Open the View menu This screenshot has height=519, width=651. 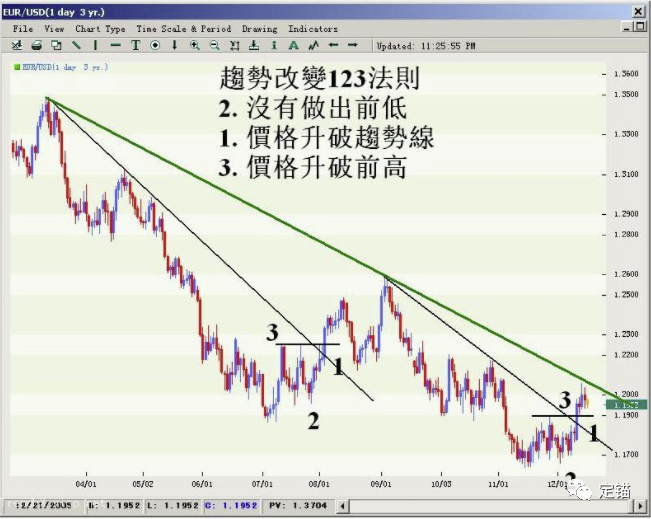pos(54,29)
